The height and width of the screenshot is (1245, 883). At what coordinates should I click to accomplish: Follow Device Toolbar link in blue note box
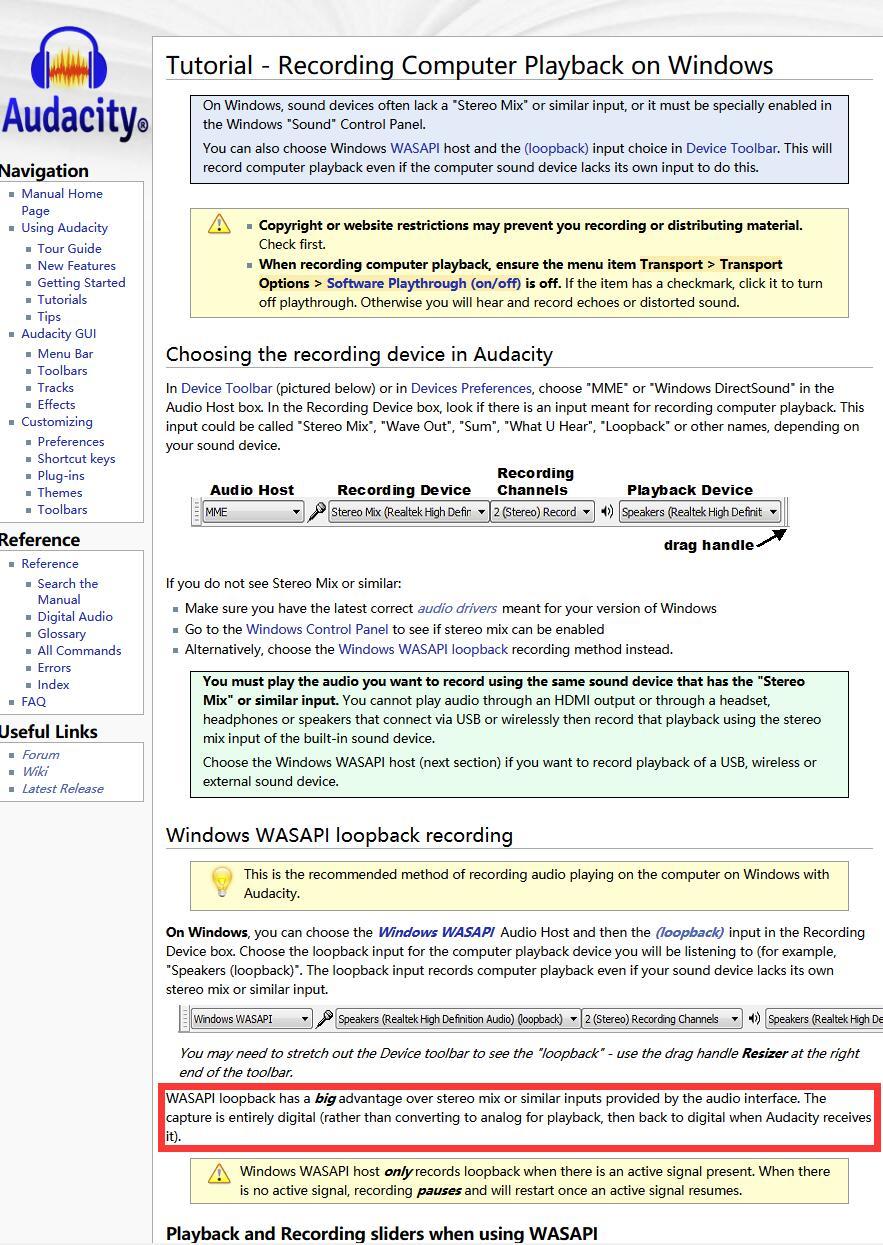[731, 148]
